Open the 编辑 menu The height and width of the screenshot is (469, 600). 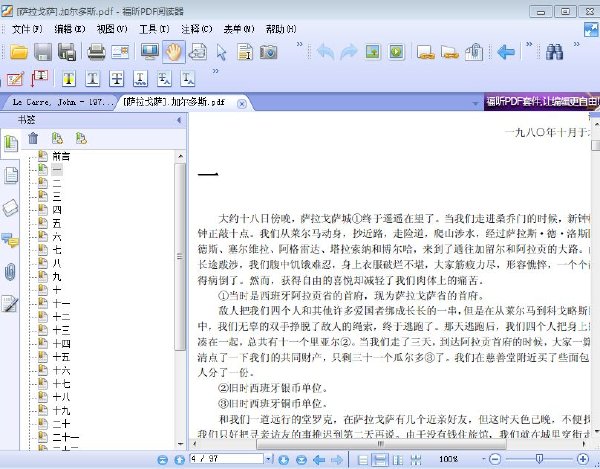pyautogui.click(x=70, y=29)
